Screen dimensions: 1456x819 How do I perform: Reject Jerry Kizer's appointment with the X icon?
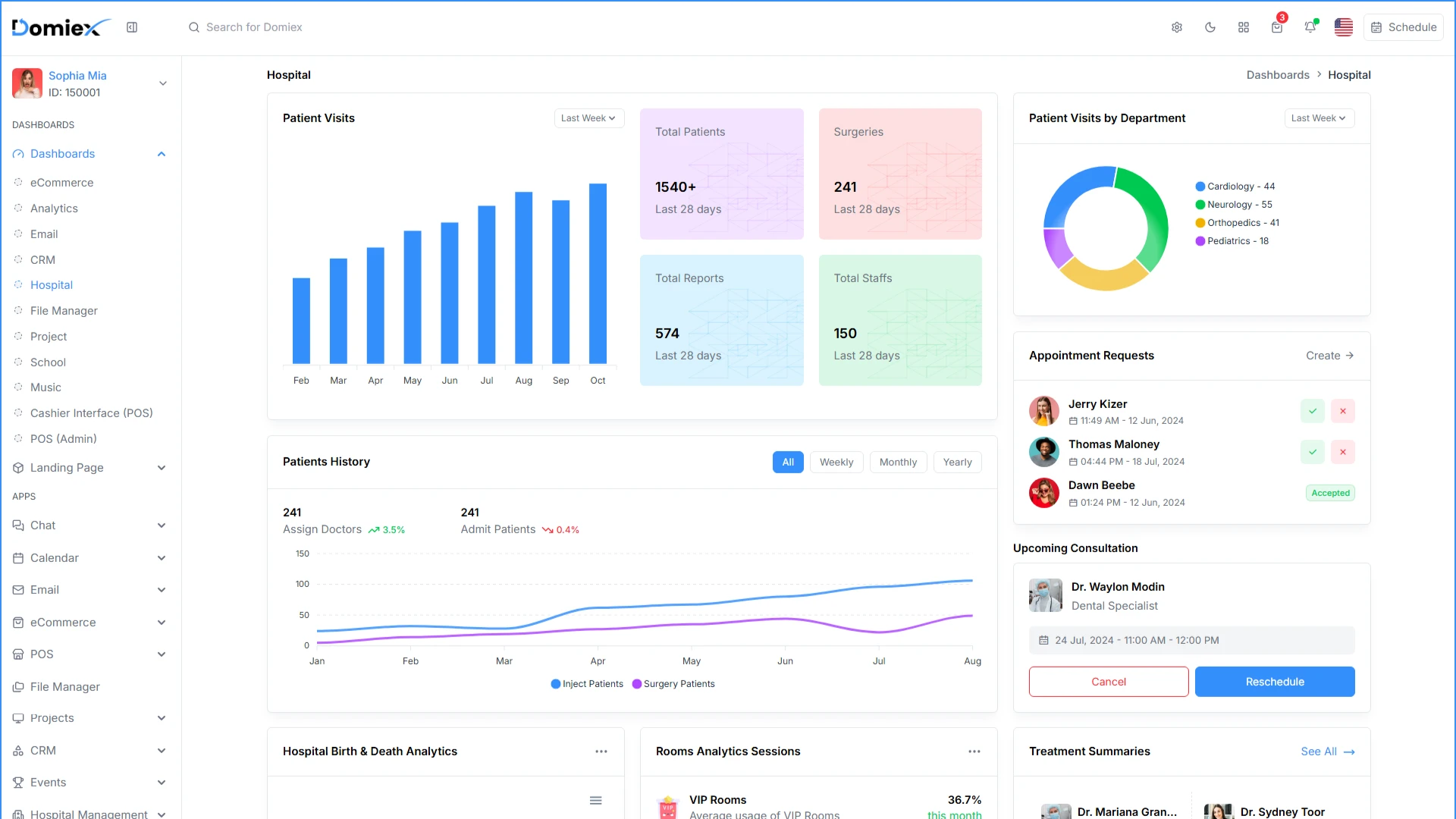point(1343,411)
